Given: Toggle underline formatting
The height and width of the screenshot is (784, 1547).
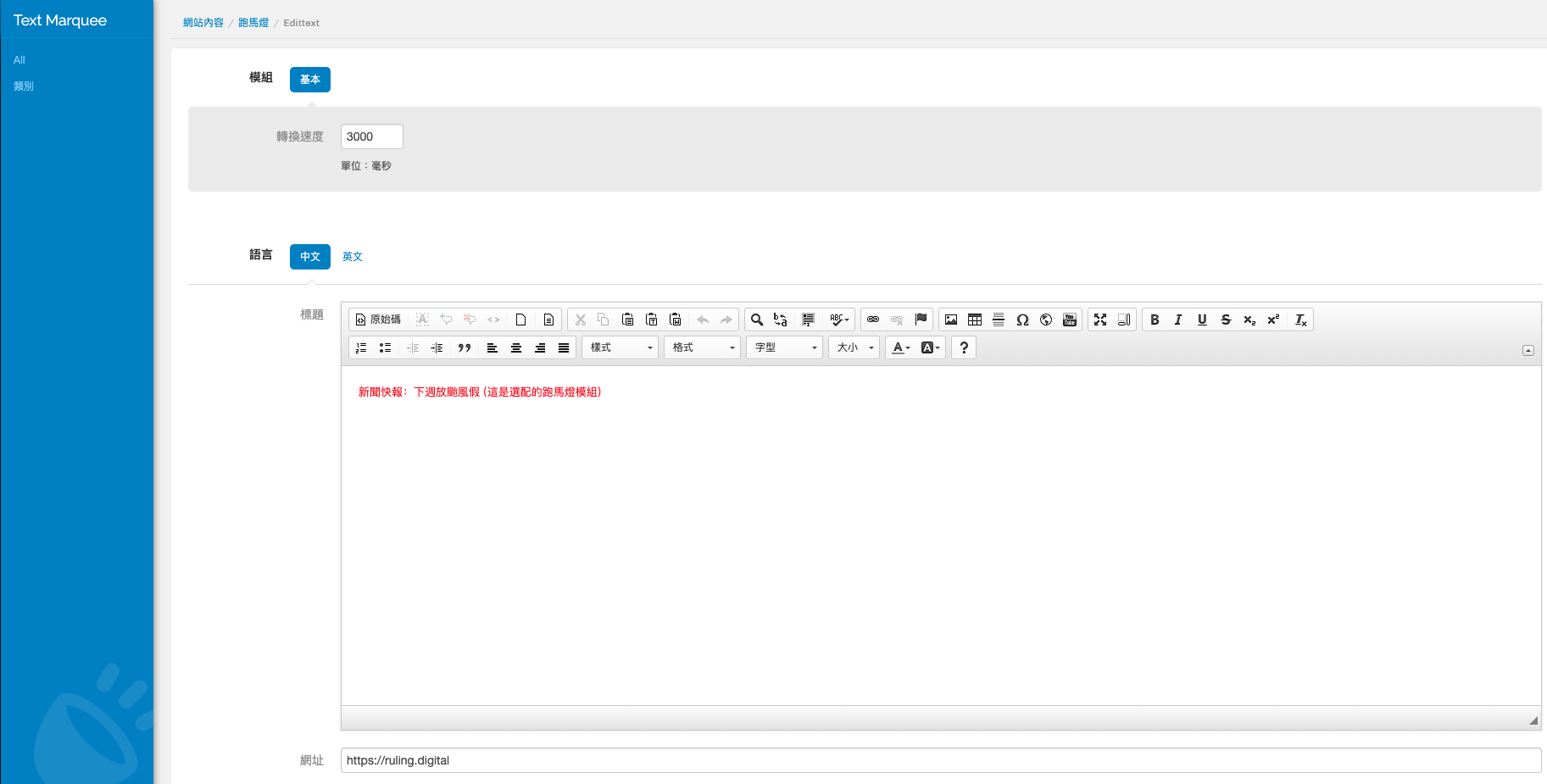Looking at the screenshot, I should pyautogui.click(x=1202, y=320).
